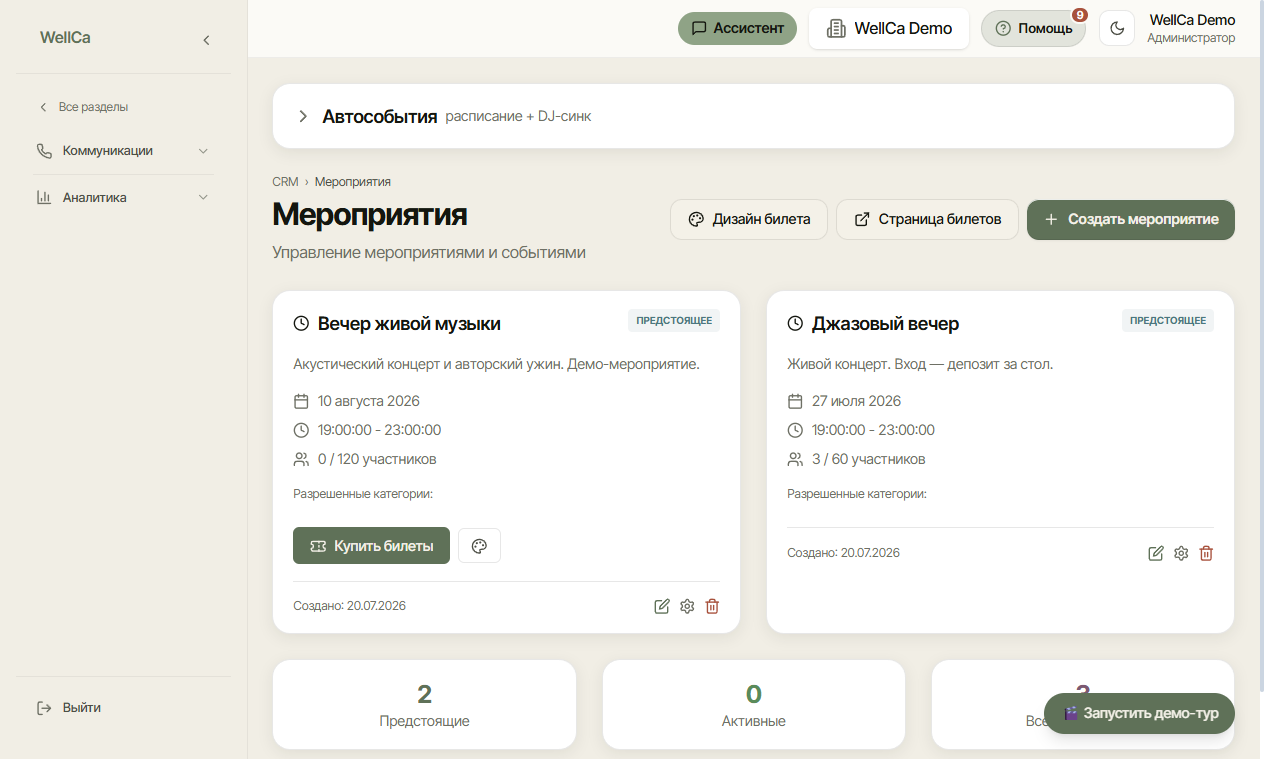The height and width of the screenshot is (759, 1264).
Task: Click palette icon next to Купить билеты
Action: click(x=479, y=546)
